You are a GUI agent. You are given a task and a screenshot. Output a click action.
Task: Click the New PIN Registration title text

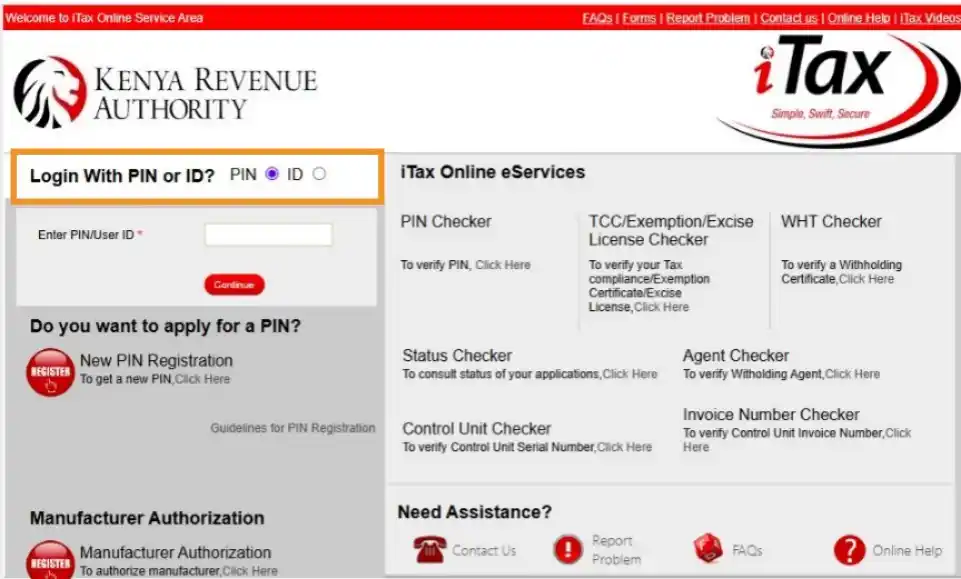[x=156, y=360]
